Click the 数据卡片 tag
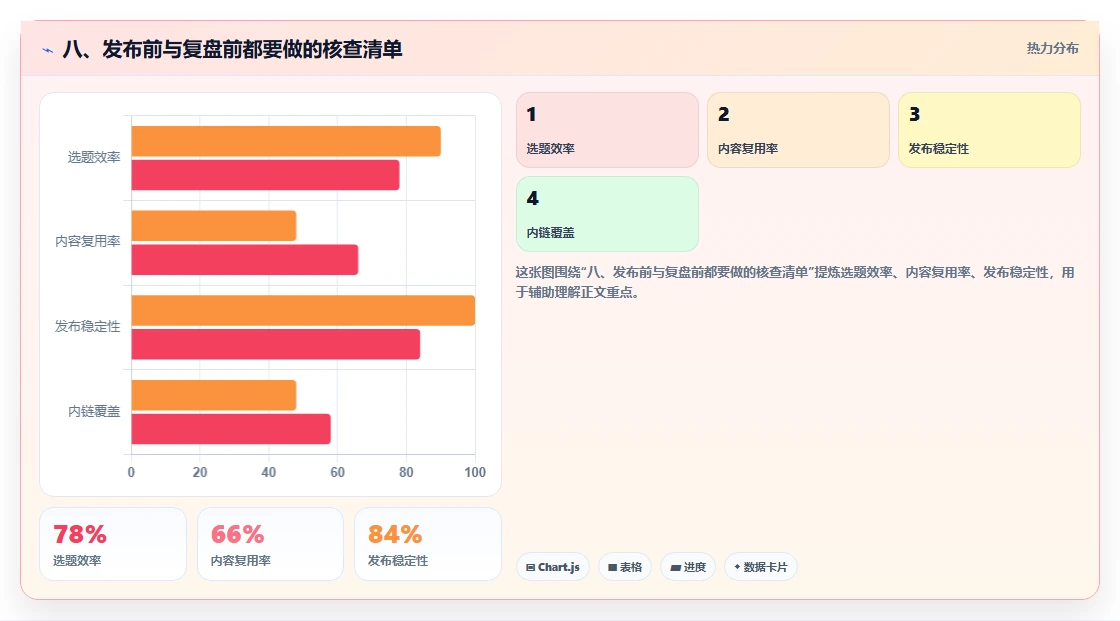The height and width of the screenshot is (621, 1120). [761, 567]
